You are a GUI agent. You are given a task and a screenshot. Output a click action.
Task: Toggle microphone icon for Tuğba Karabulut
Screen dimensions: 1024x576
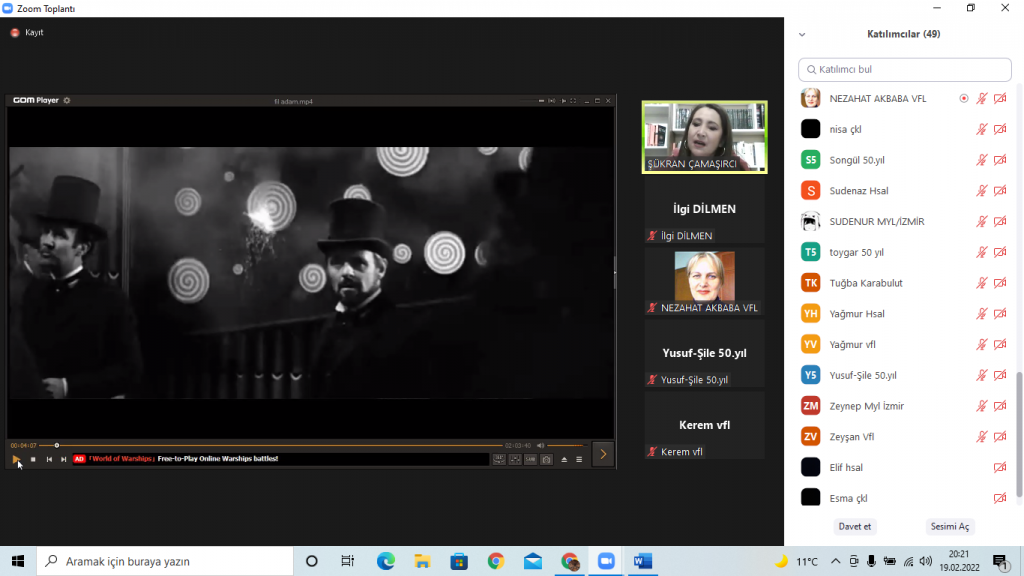[982, 283]
